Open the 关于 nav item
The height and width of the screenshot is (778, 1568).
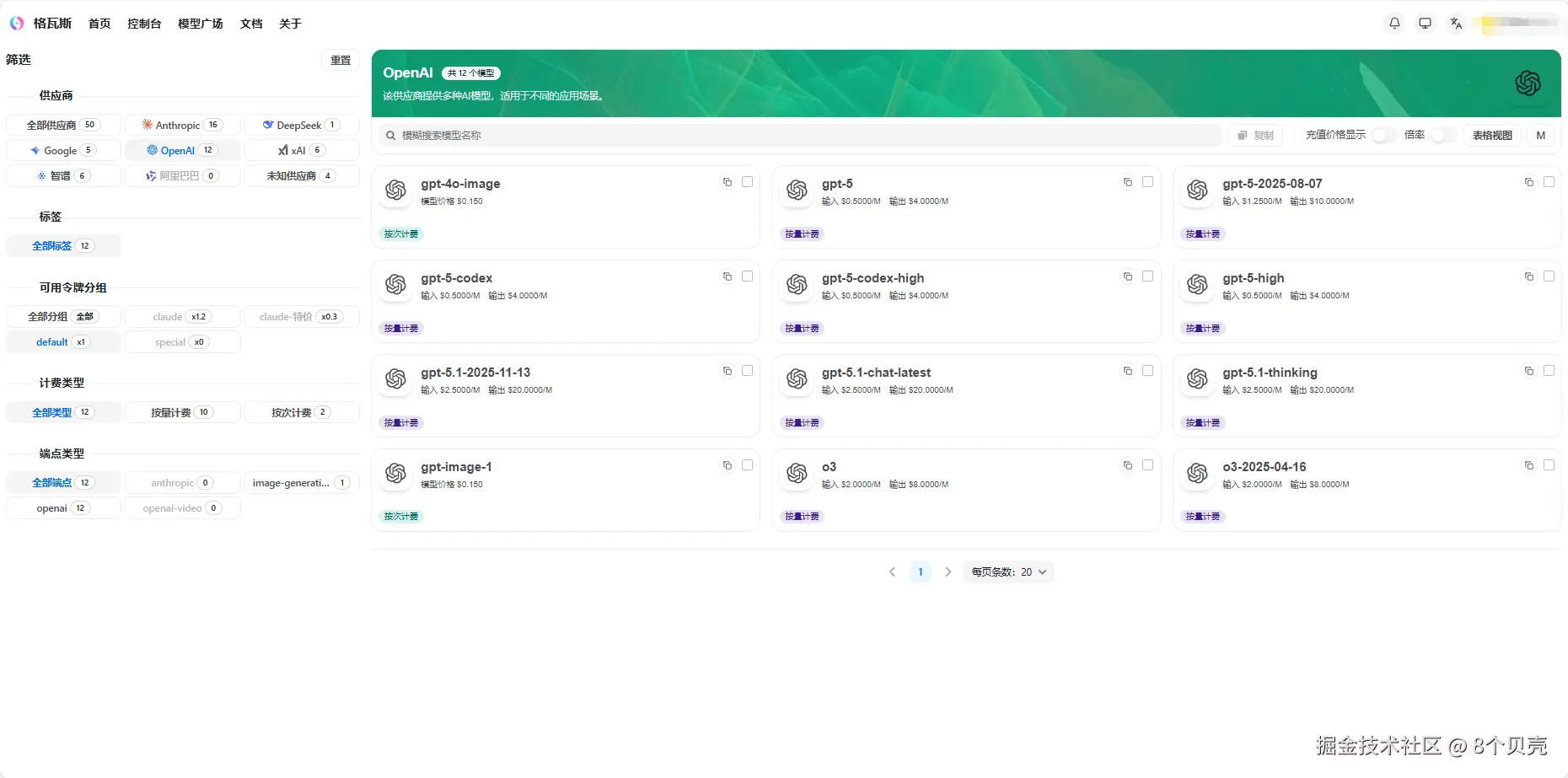(x=290, y=24)
